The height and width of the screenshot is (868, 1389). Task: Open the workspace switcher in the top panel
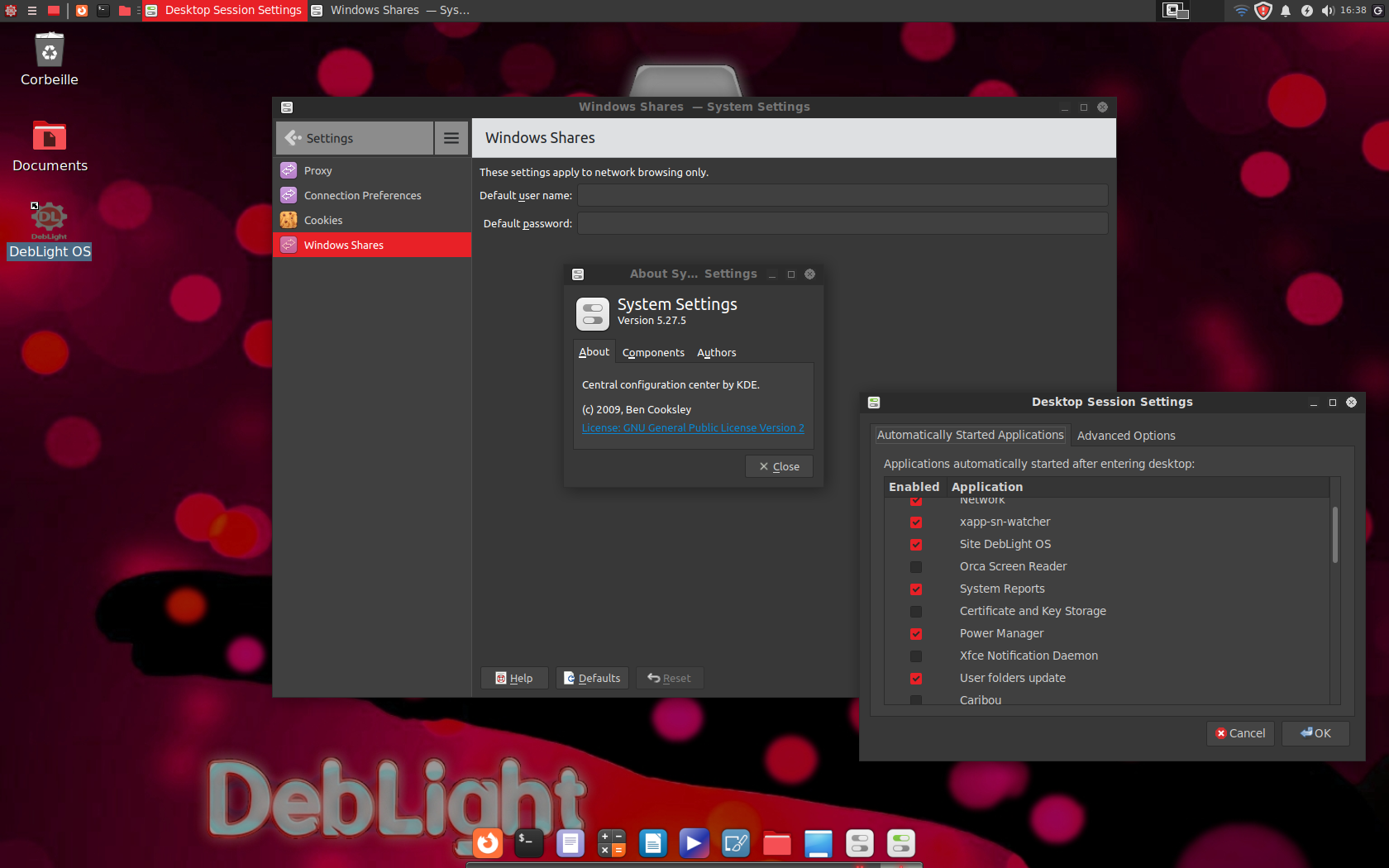pyautogui.click(x=1176, y=11)
